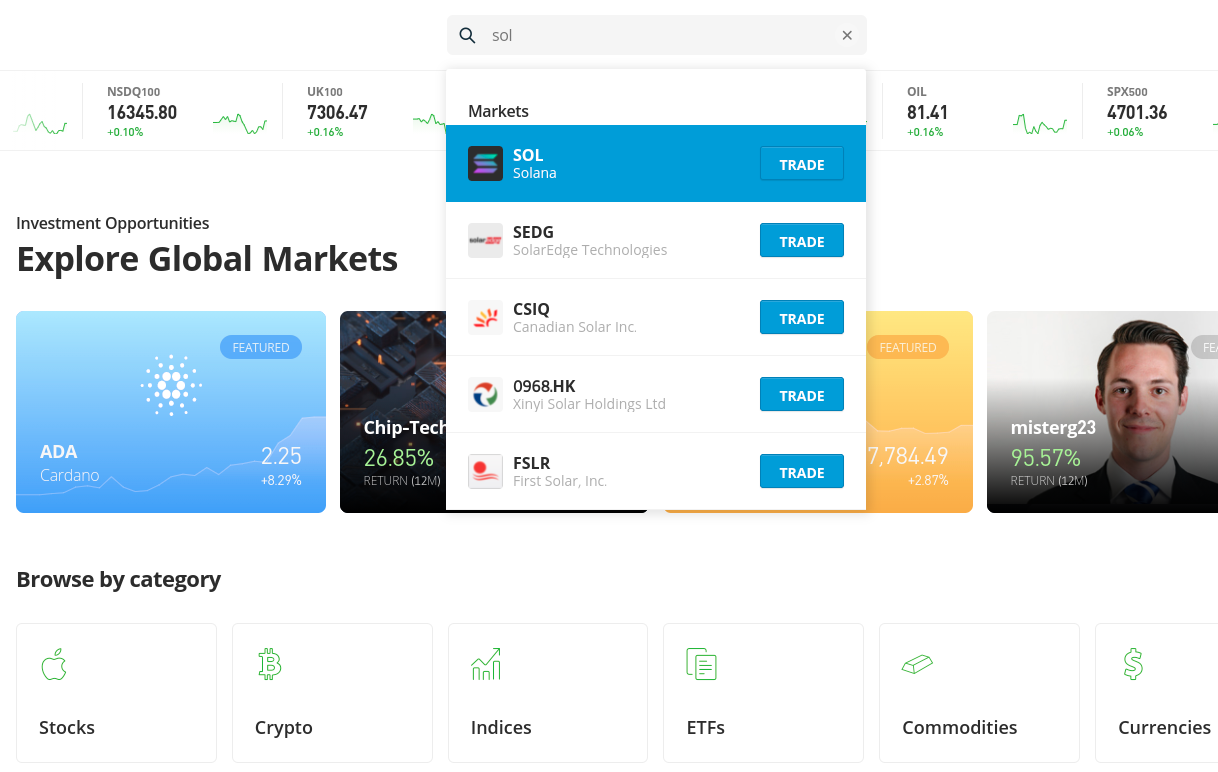This screenshot has width=1218, height=772.
Task: Click the Xinyi Solar Holdings logo
Action: click(485, 395)
